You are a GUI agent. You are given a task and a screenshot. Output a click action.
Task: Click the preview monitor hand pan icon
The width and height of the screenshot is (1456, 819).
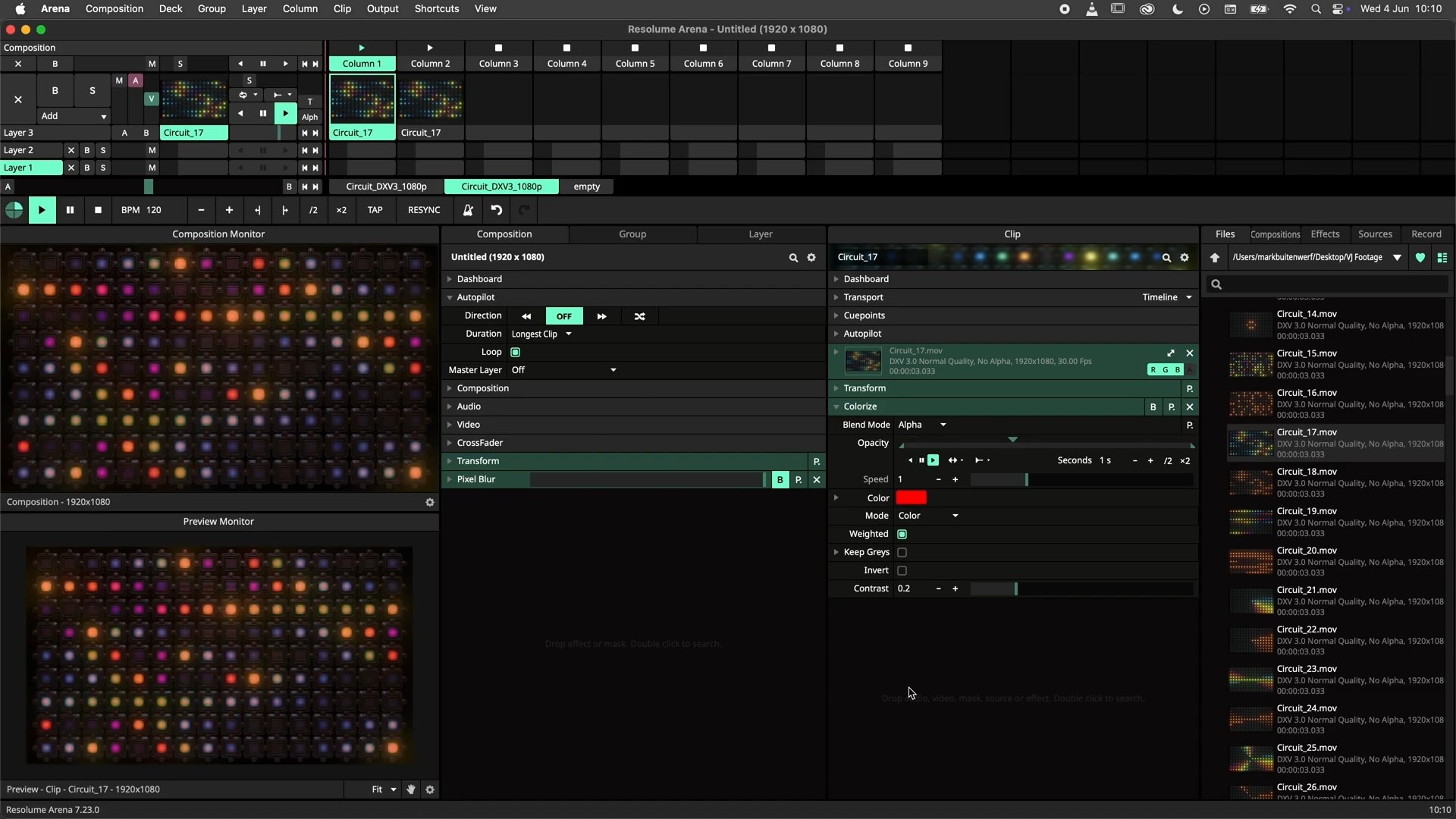click(411, 789)
